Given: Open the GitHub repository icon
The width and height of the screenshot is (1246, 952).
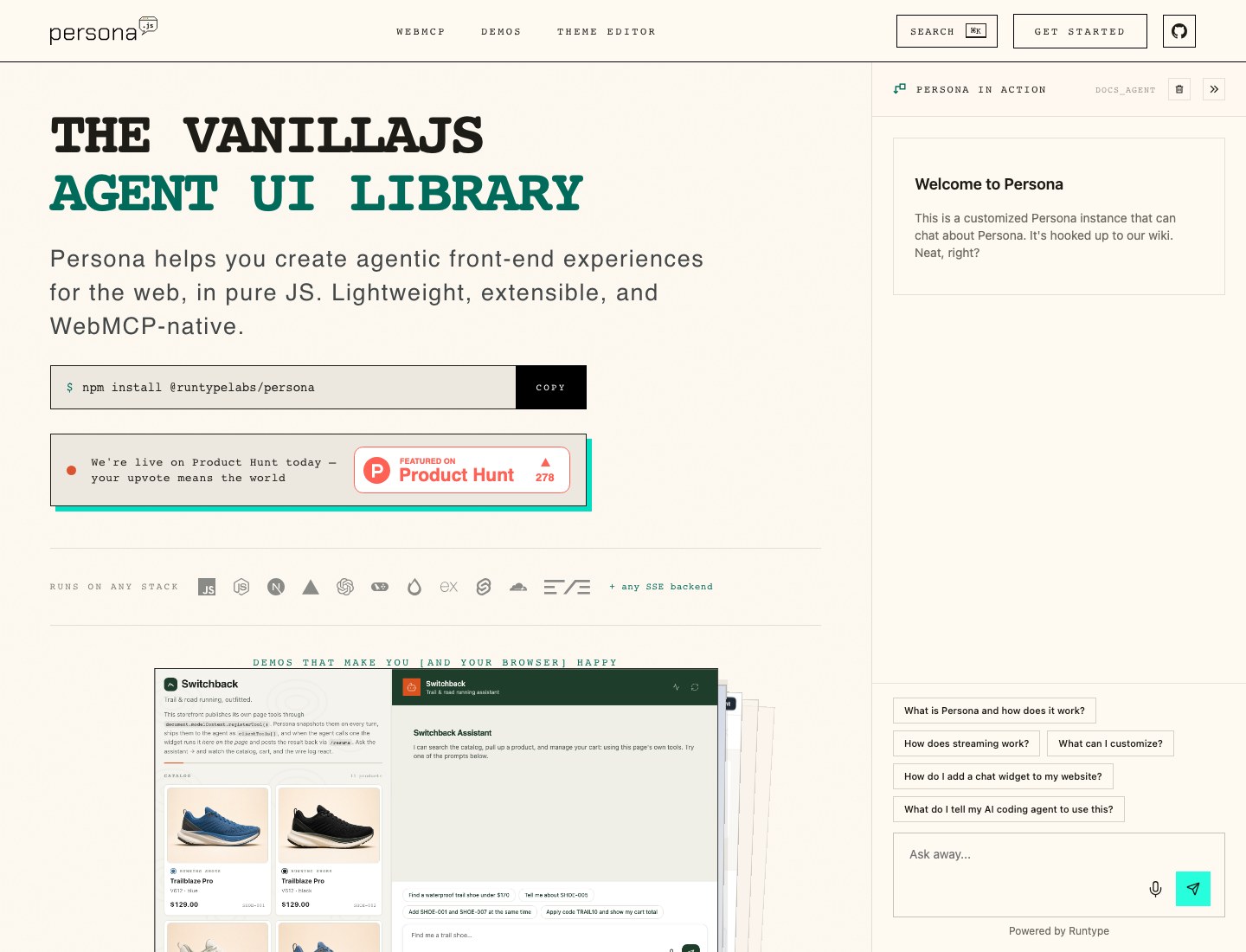Looking at the screenshot, I should tap(1179, 31).
